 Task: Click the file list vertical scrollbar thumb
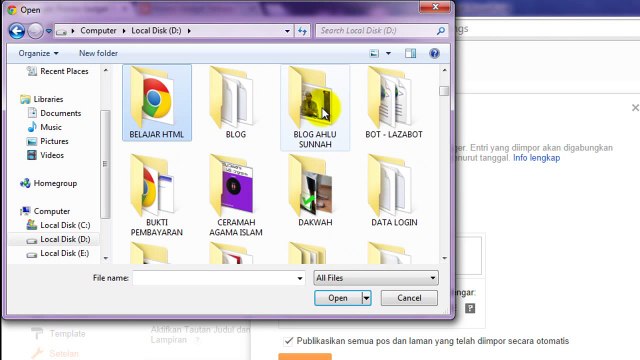pos(444,91)
